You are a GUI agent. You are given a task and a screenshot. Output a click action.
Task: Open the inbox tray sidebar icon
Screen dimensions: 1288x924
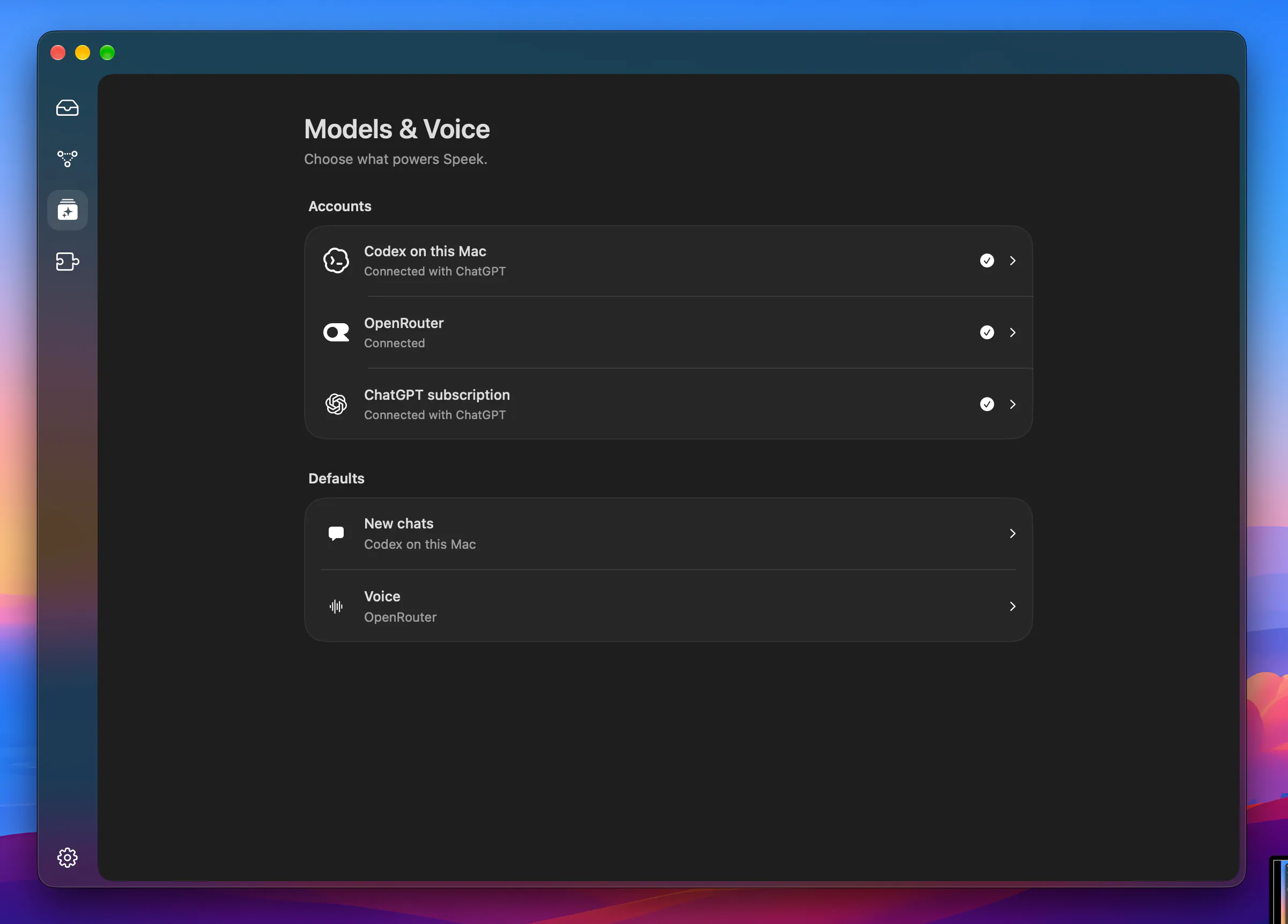(x=67, y=107)
